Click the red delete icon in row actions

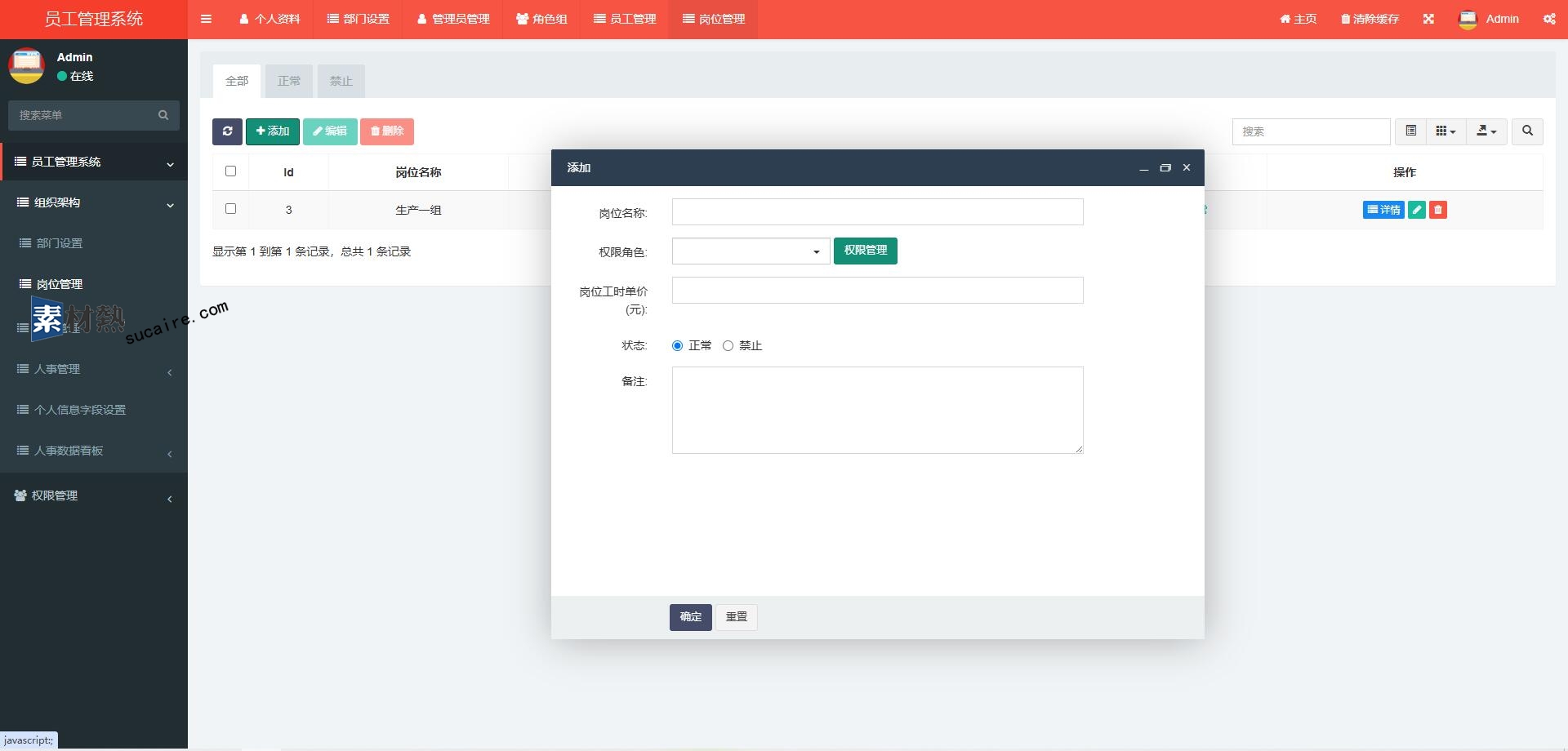point(1438,210)
